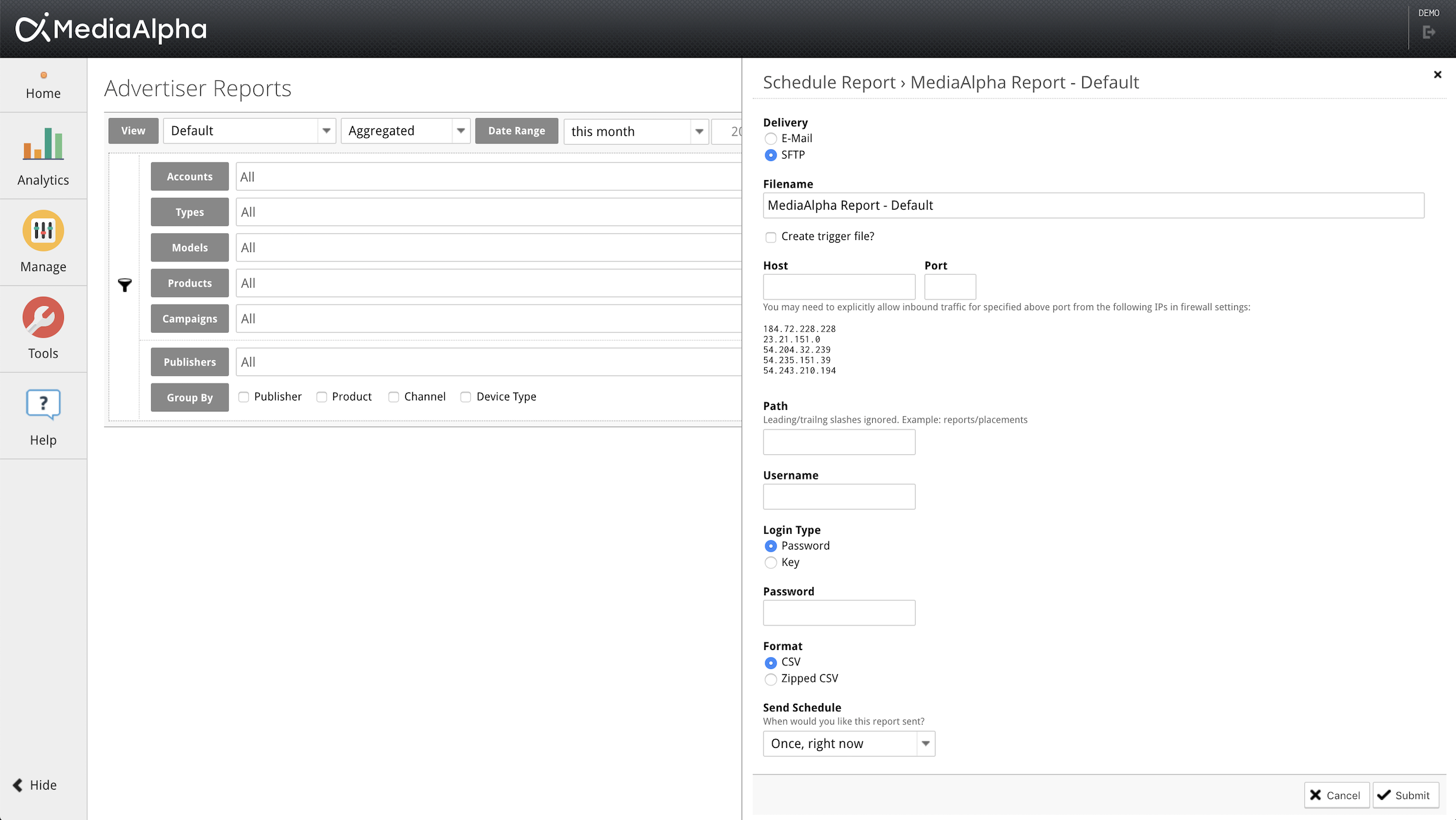Viewport: 1456px width, 820px height.
Task: Click the filter funnel icon
Action: pos(124,285)
